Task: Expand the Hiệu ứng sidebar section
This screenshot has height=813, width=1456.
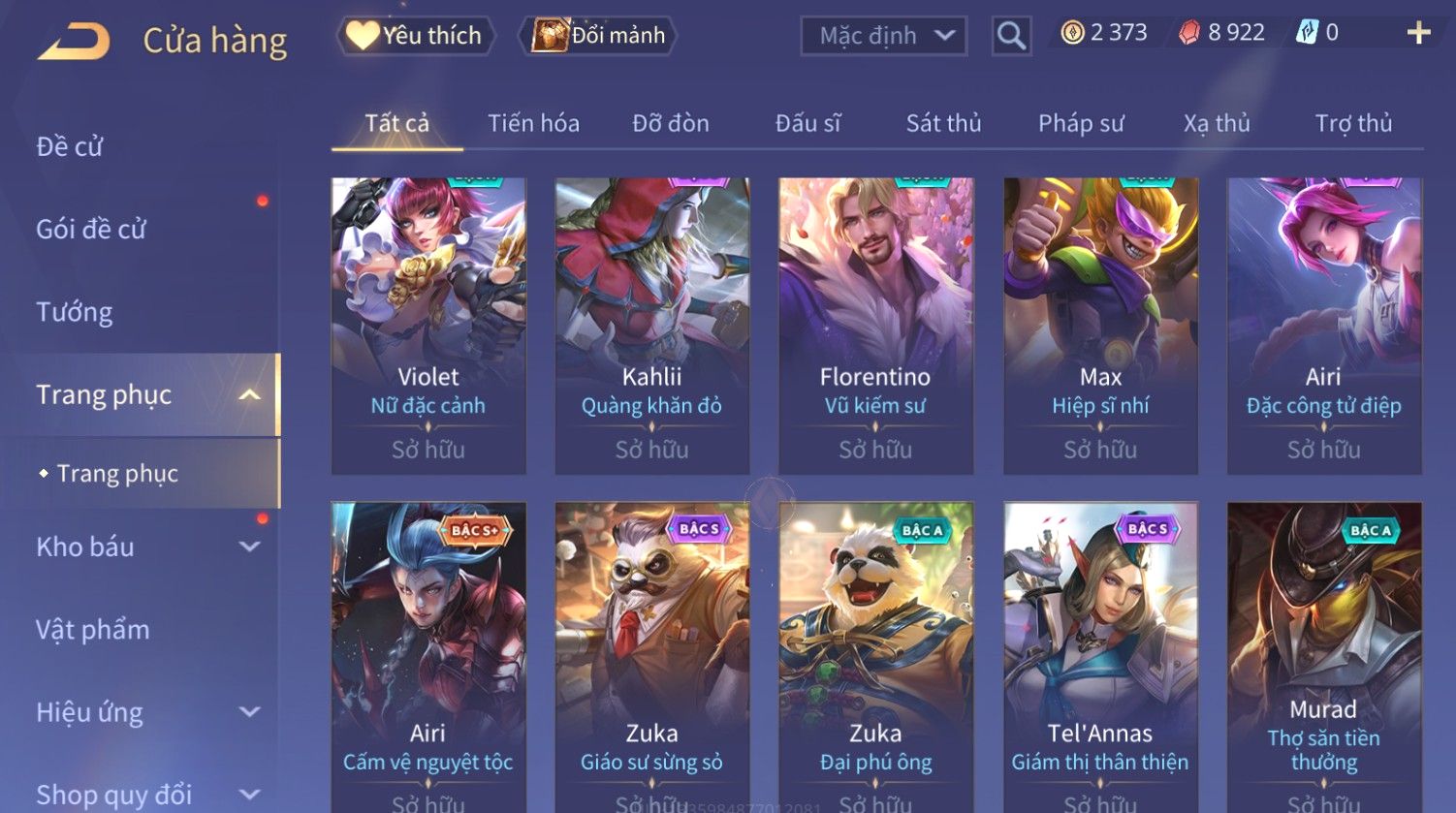Action: point(249,712)
